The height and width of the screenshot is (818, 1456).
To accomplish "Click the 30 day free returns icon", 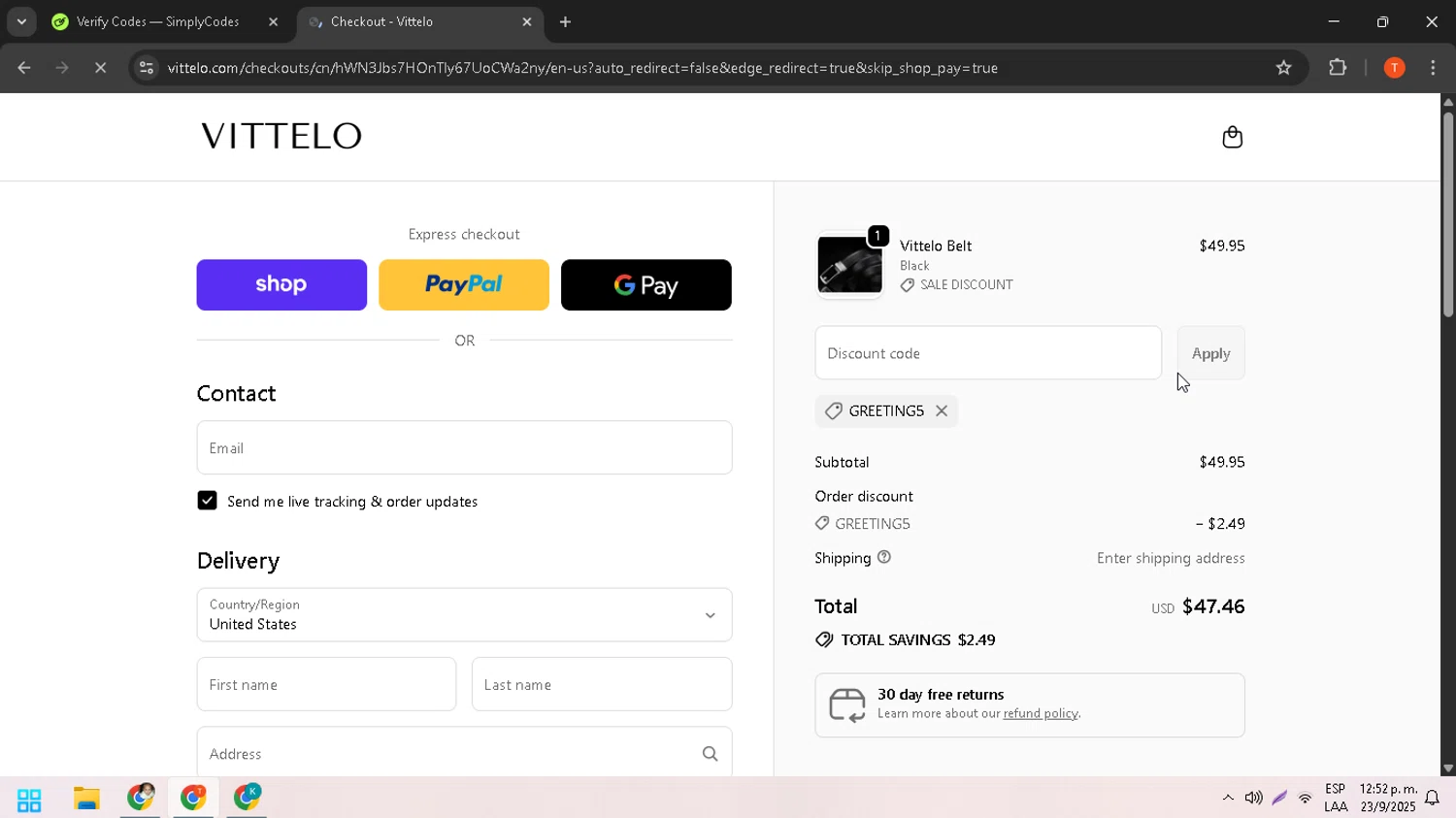I will click(847, 705).
